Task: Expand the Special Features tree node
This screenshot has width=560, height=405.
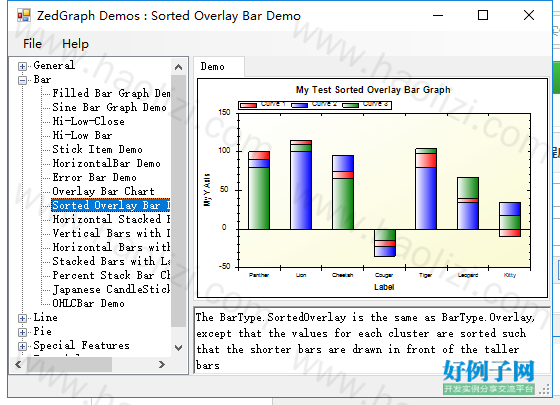Action: [22, 346]
